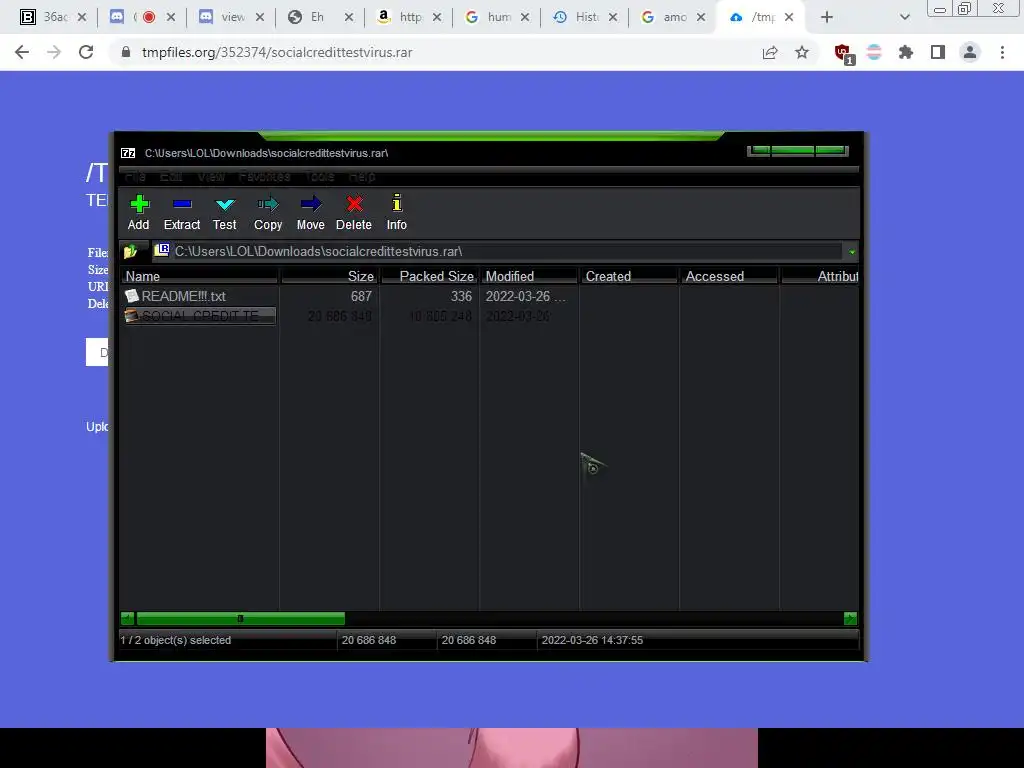Go forward in Chrome
1024x768 pixels.
54,52
